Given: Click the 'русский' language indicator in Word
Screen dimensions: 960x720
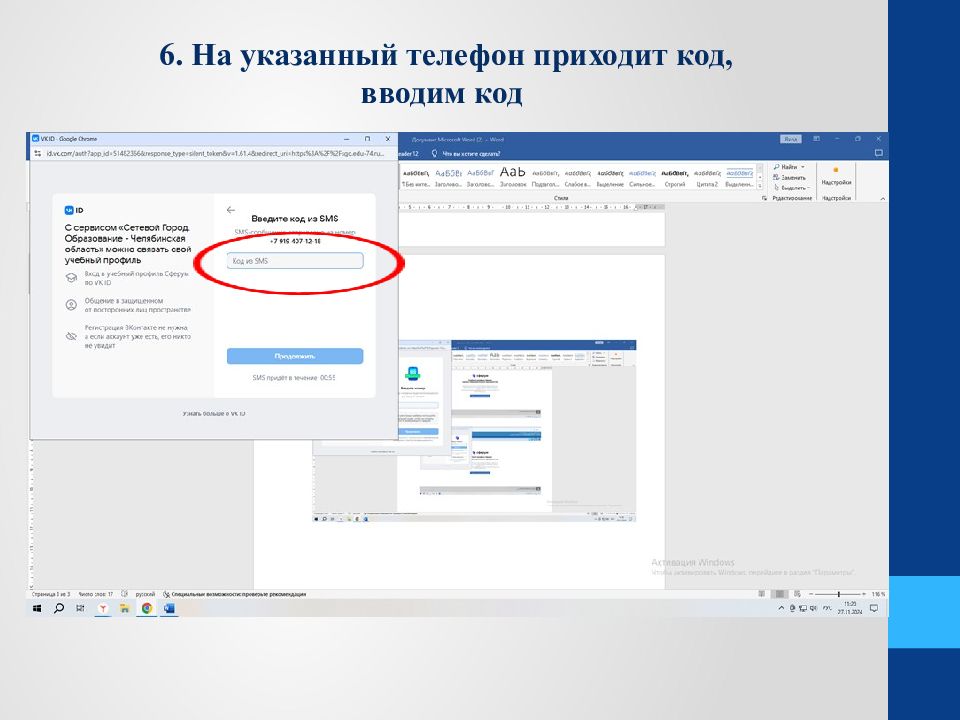Looking at the screenshot, I should coord(145,594).
